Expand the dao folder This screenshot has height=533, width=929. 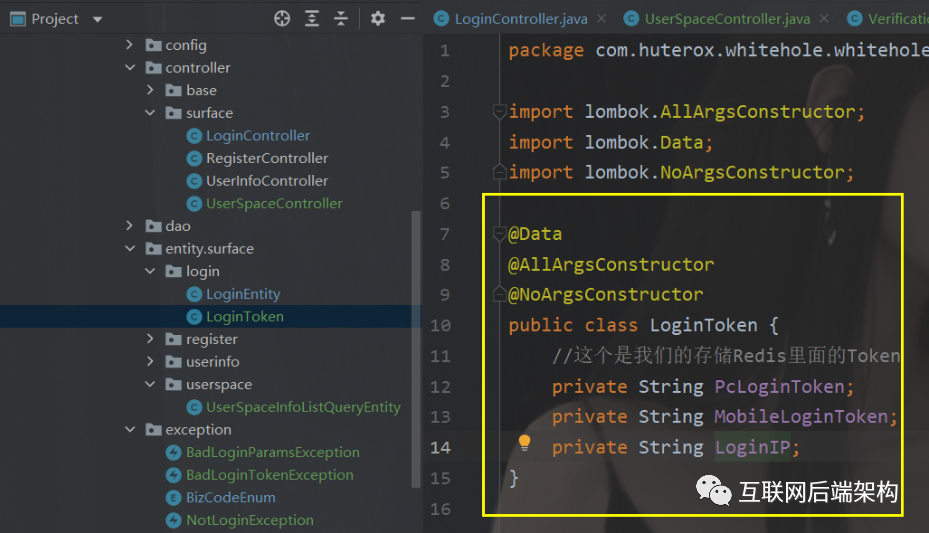(x=129, y=226)
